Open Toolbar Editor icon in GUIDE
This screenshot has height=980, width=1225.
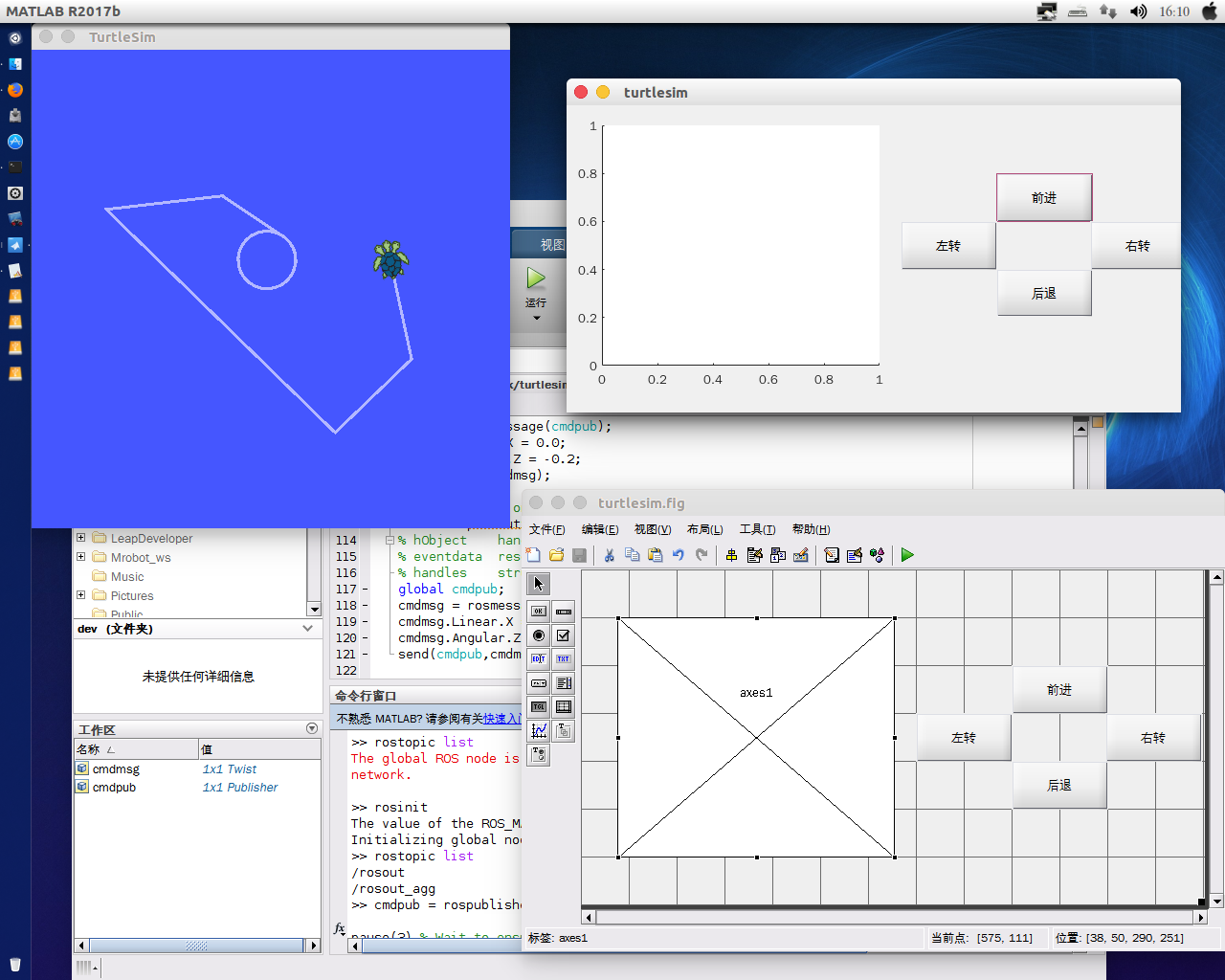pos(801,555)
